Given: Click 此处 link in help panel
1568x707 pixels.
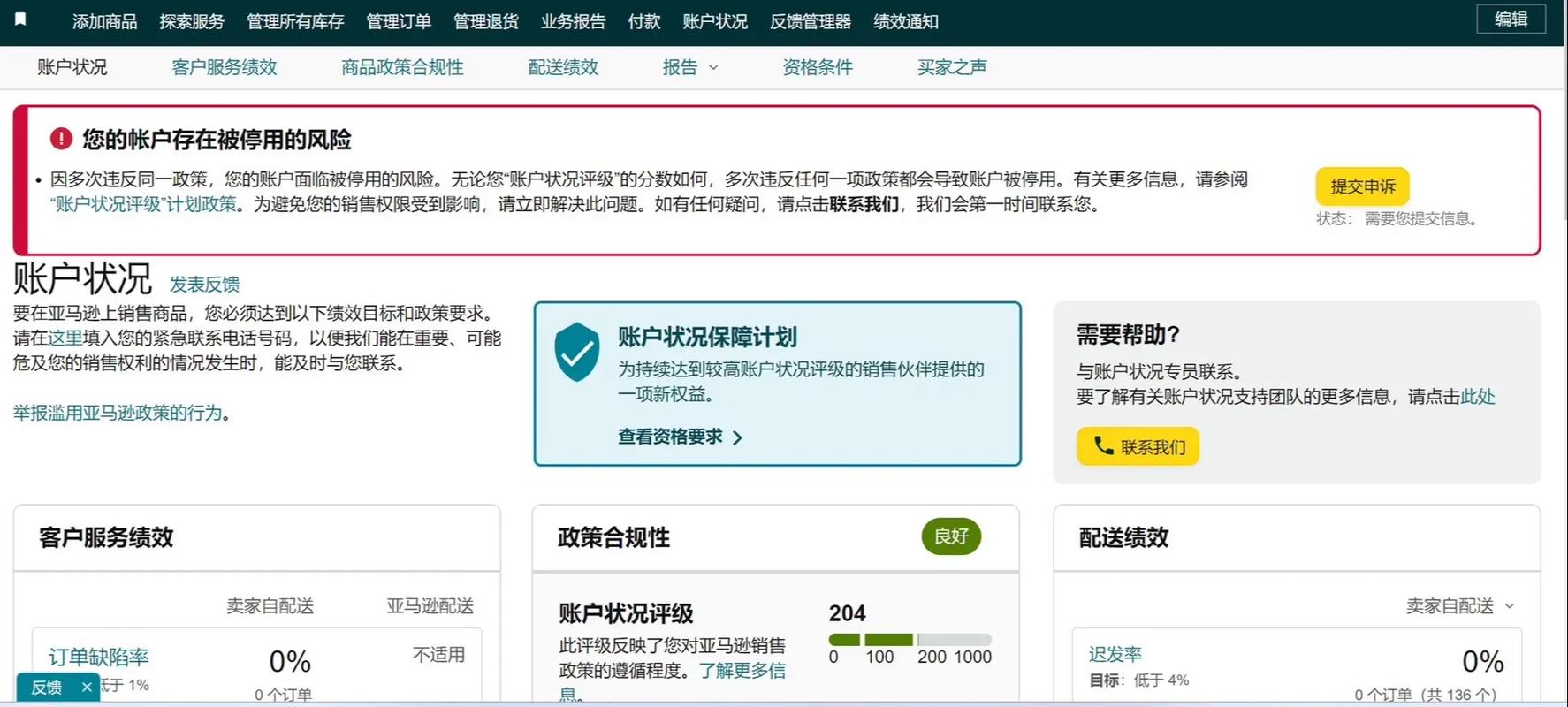Looking at the screenshot, I should click(1477, 397).
